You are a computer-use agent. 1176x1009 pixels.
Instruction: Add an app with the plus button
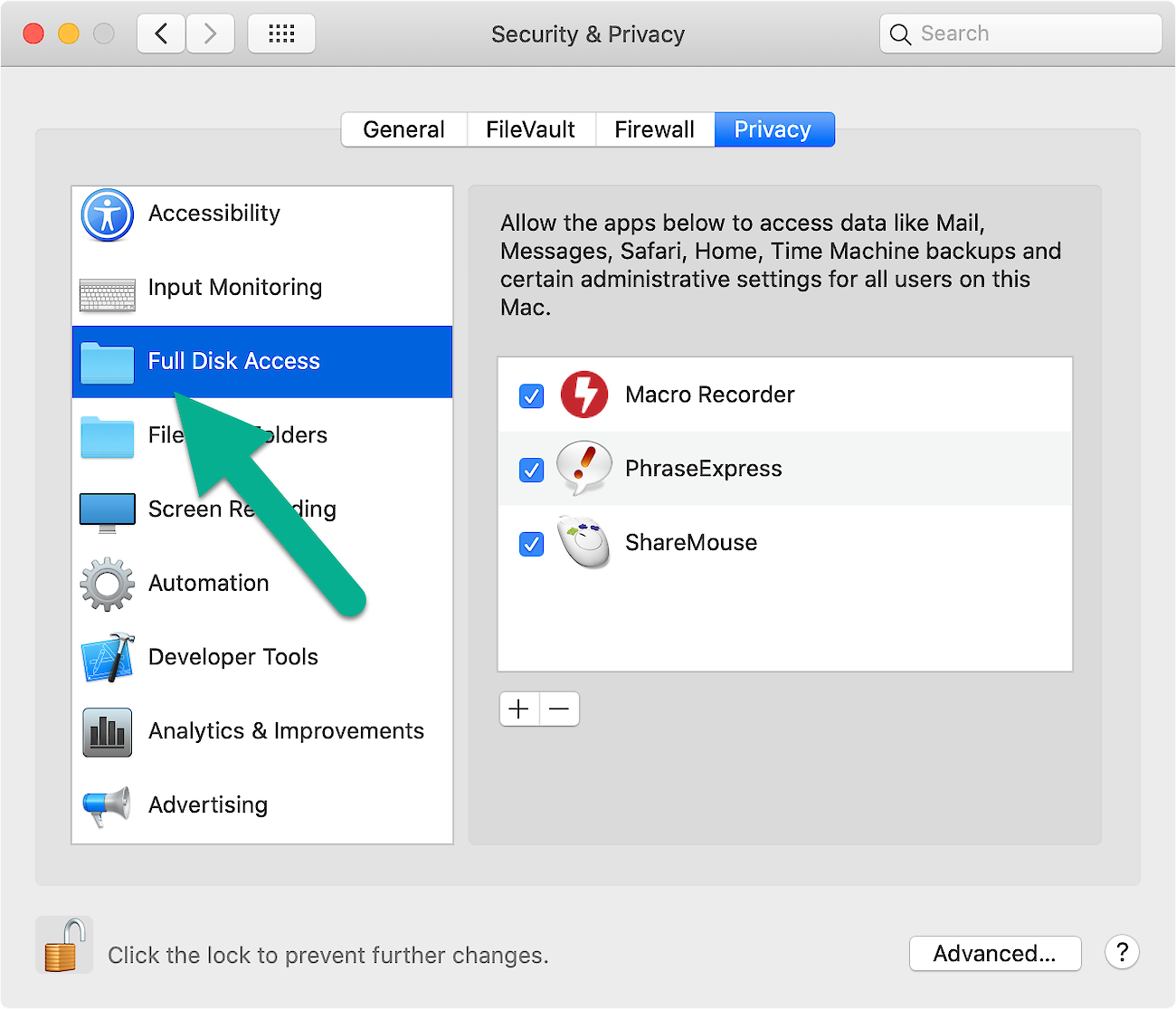518,709
